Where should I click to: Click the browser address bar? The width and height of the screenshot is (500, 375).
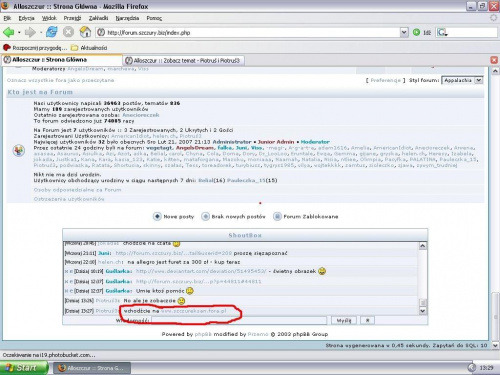[x=248, y=32]
